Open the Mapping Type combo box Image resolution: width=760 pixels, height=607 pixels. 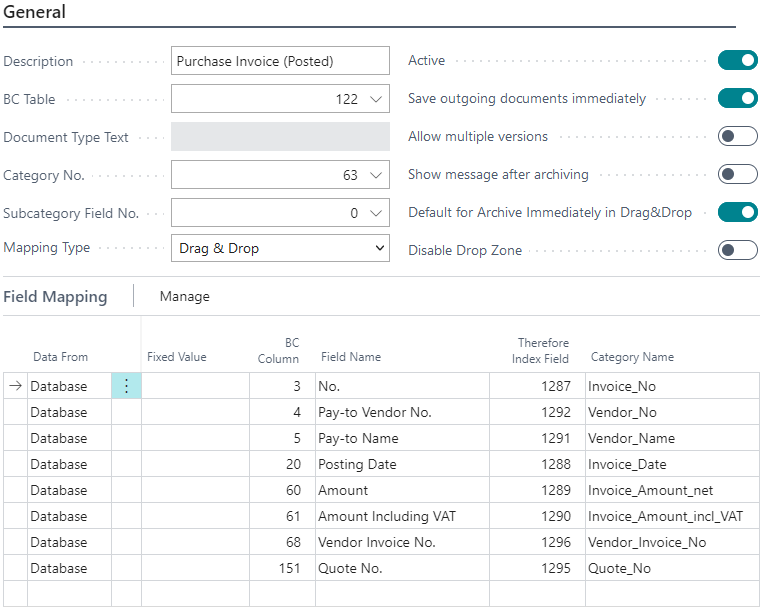[280, 248]
